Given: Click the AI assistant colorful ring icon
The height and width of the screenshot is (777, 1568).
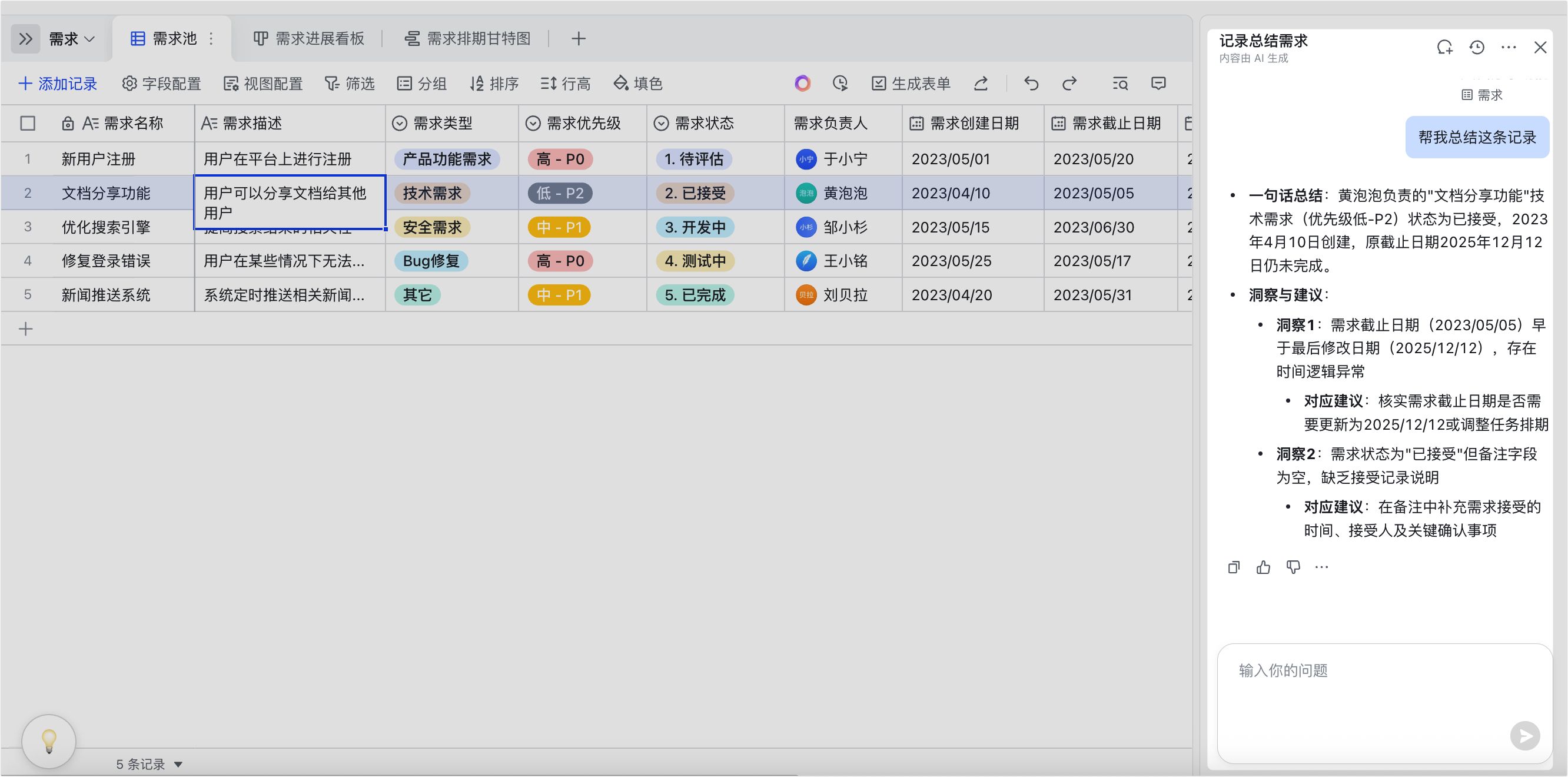Looking at the screenshot, I should click(x=802, y=84).
